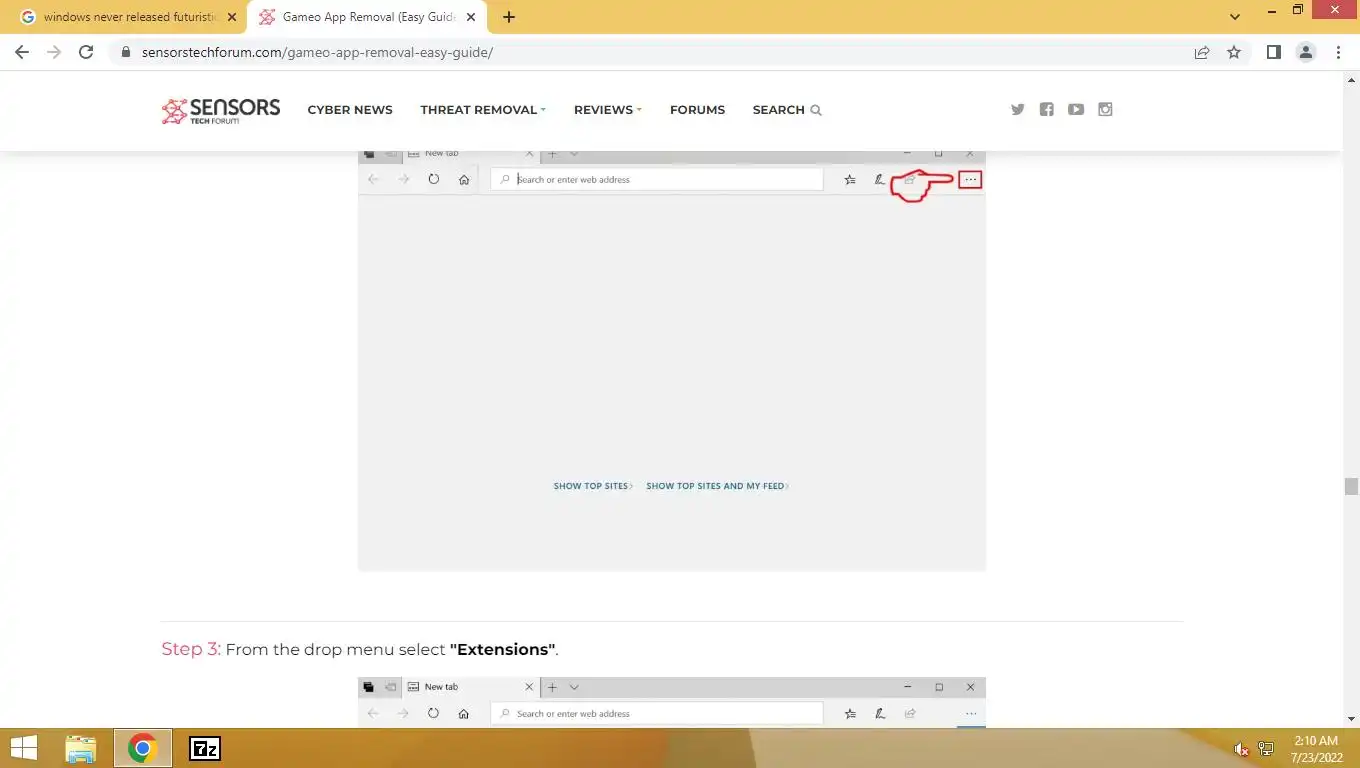
Task: Click the browser forward arrow
Action: point(54,52)
